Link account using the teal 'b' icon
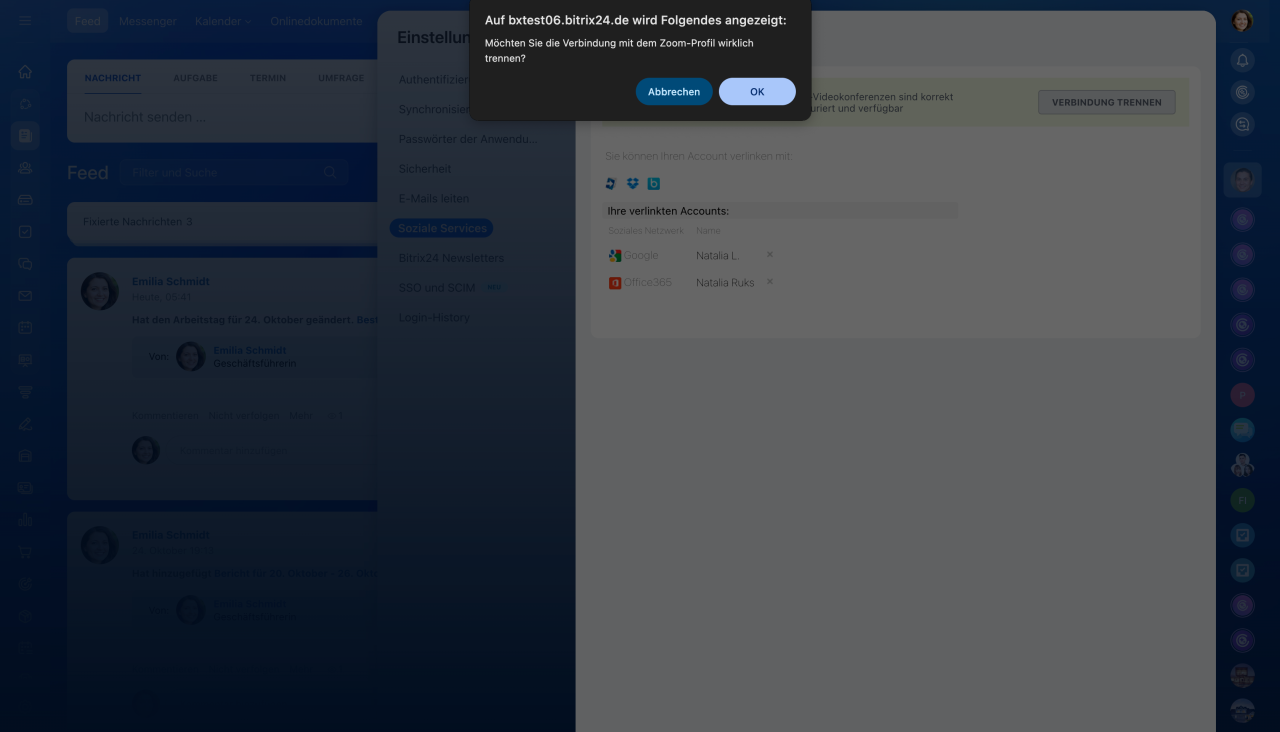Screen dimensions: 1280x732 click(x=653, y=183)
